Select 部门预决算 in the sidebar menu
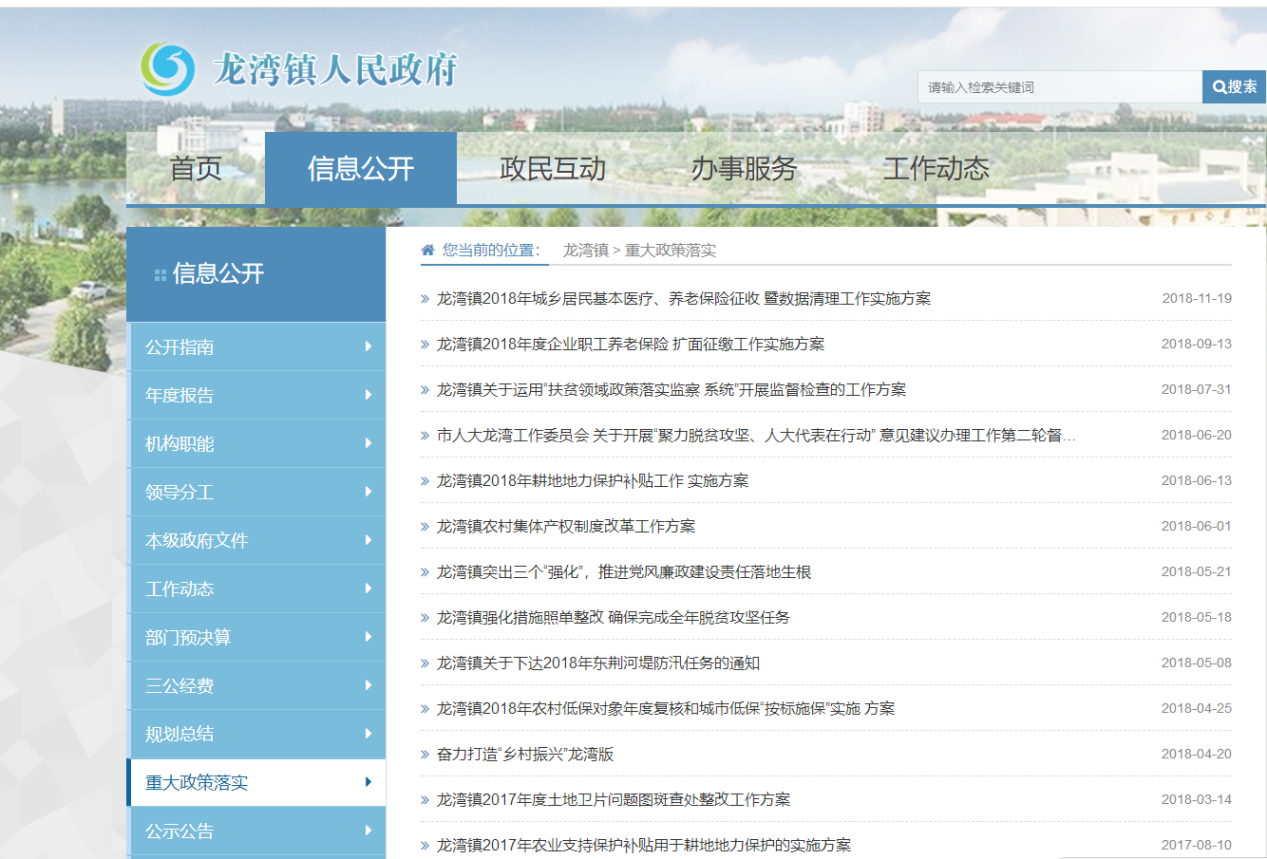The width and height of the screenshot is (1267, 859). coord(188,637)
